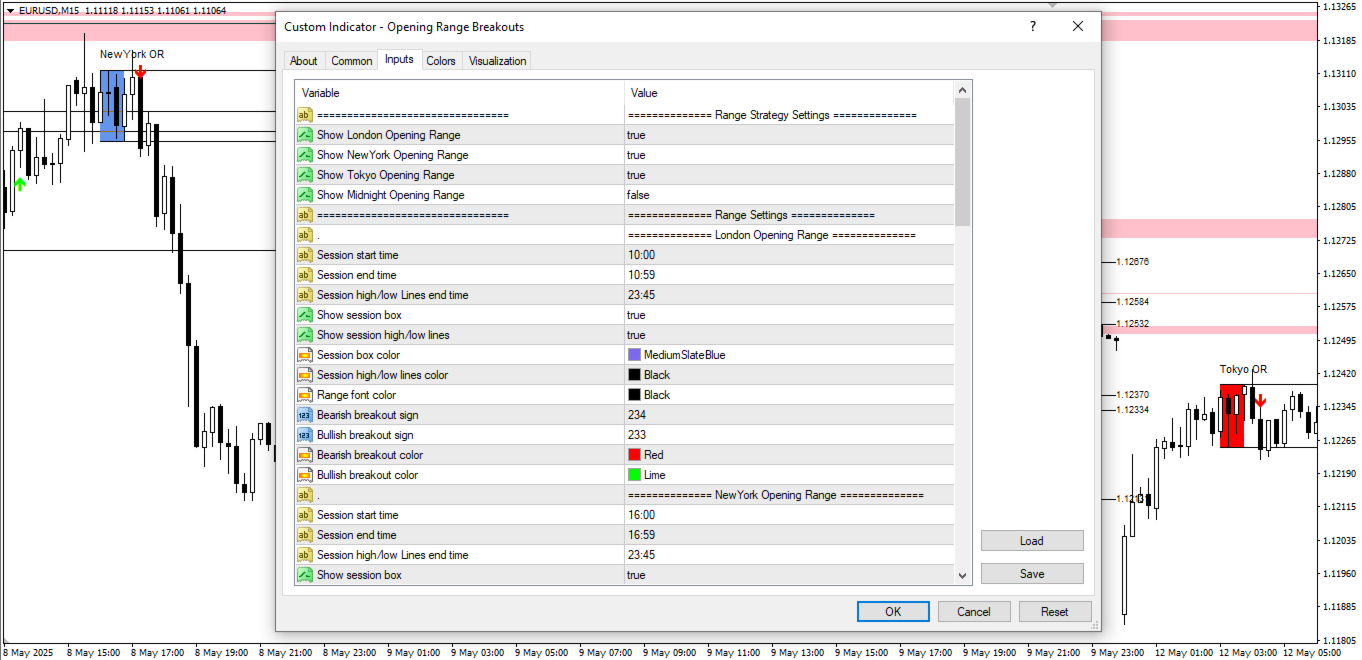Click the icon beside London Show session high/low lines
This screenshot has height=660, width=1362.
pyautogui.click(x=305, y=335)
